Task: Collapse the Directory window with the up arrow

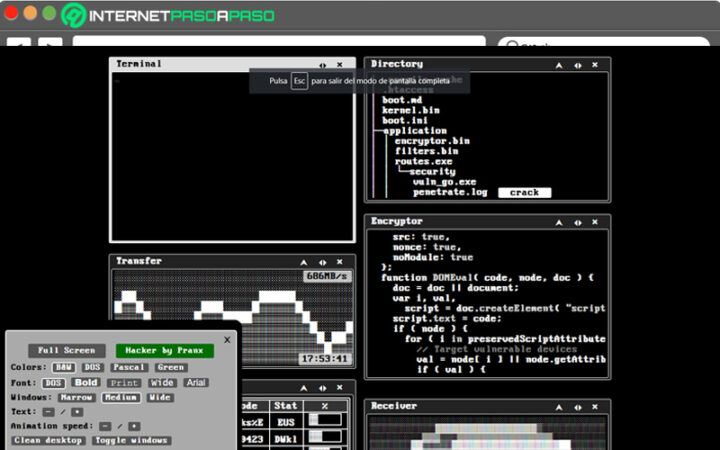Action: pos(560,64)
